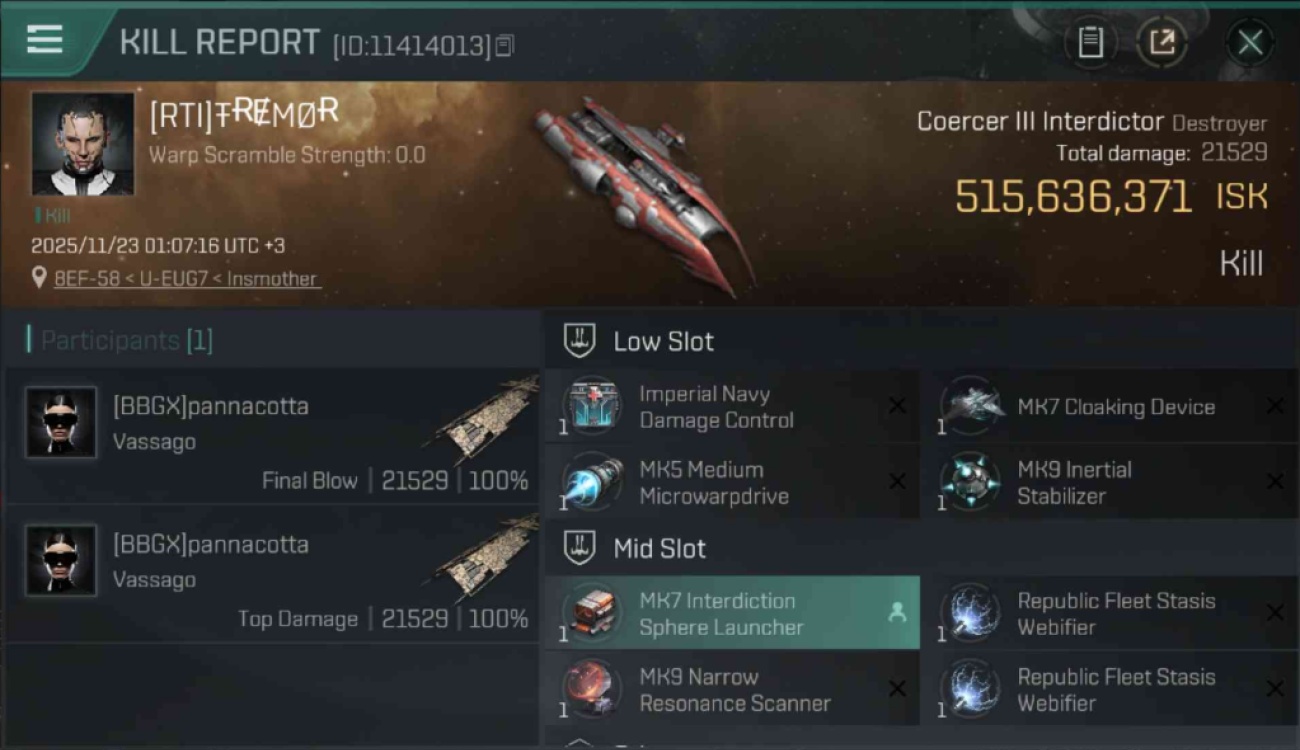The width and height of the screenshot is (1300, 750).
Task: Toggle X marker on Imperial Navy Damage Control
Action: (x=897, y=406)
